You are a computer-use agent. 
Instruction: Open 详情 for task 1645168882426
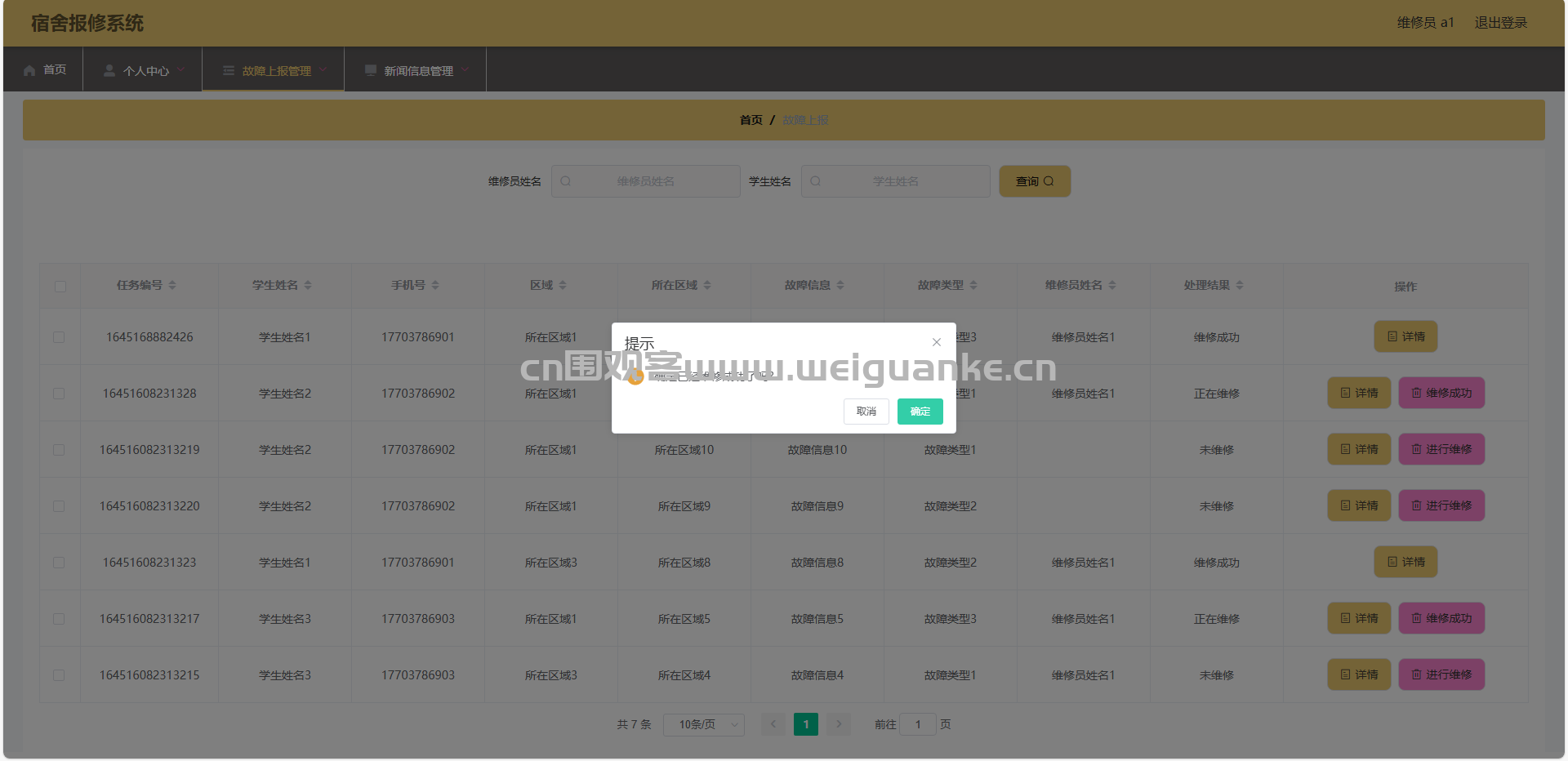[1405, 336]
